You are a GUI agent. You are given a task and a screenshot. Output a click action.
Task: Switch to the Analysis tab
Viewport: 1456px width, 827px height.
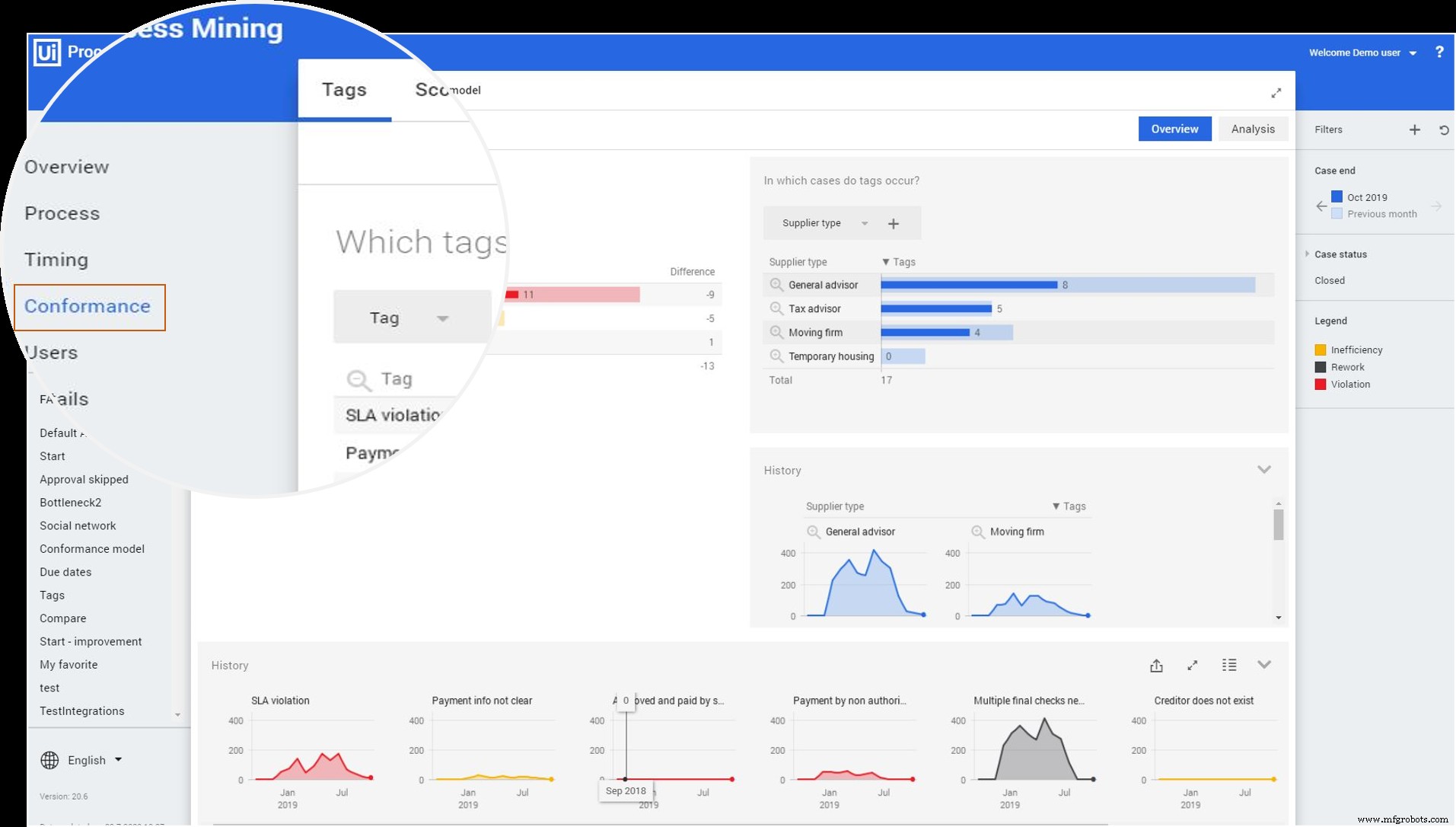(x=1252, y=128)
